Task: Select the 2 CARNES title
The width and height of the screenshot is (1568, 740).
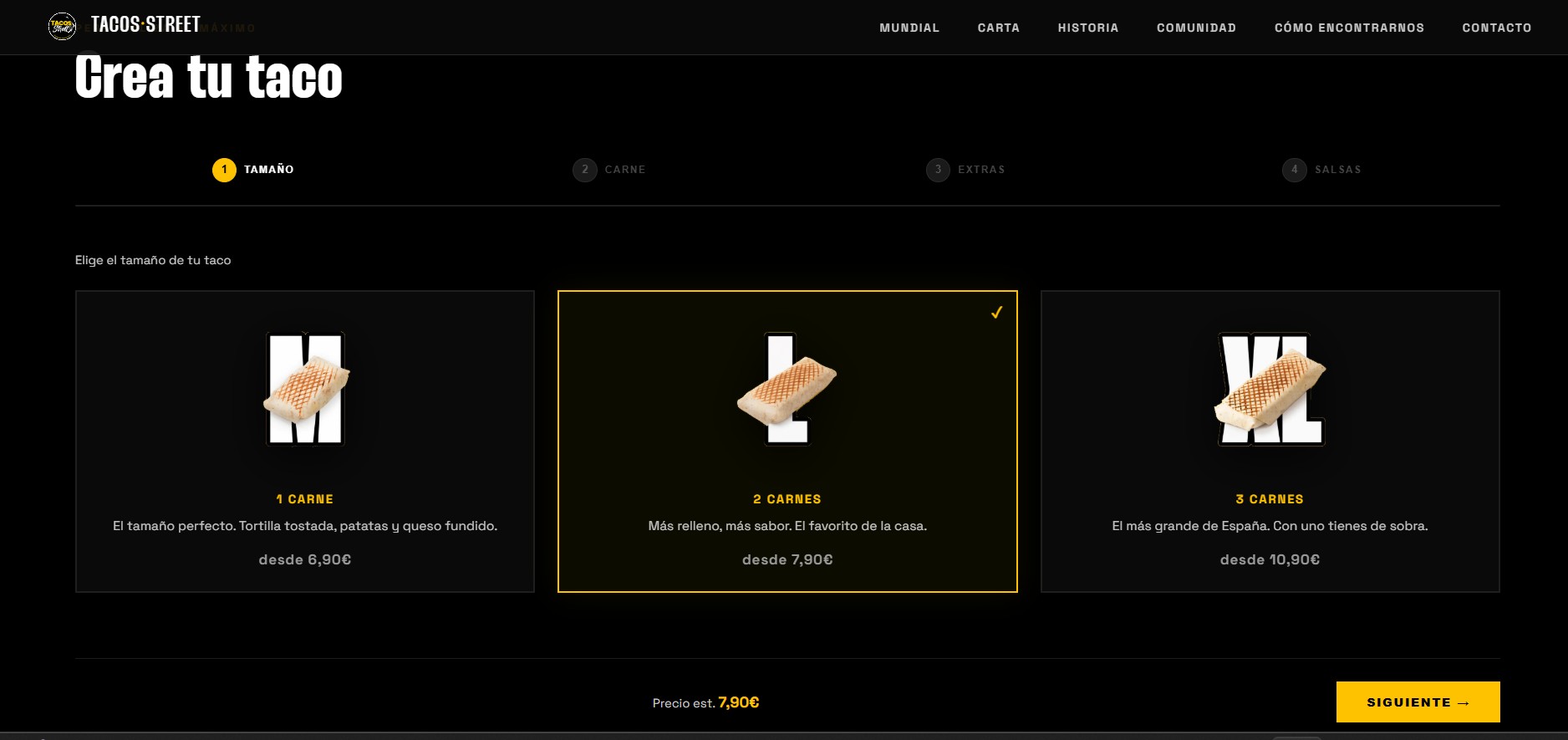Action: 787,499
